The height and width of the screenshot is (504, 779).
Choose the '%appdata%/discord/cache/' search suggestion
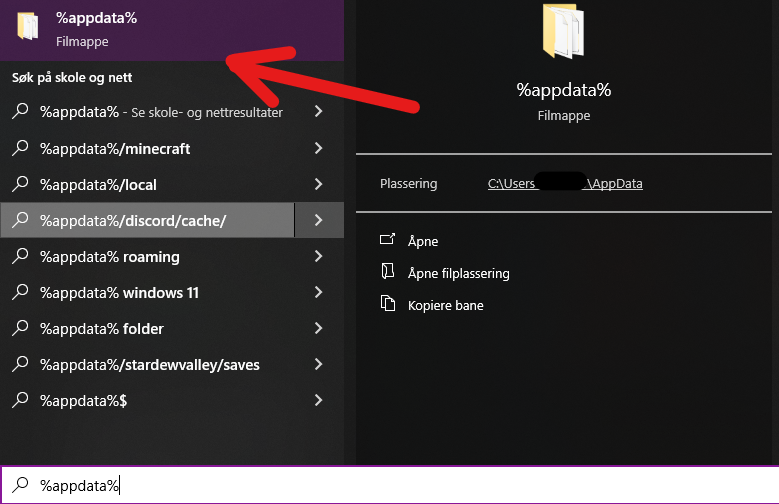point(148,220)
